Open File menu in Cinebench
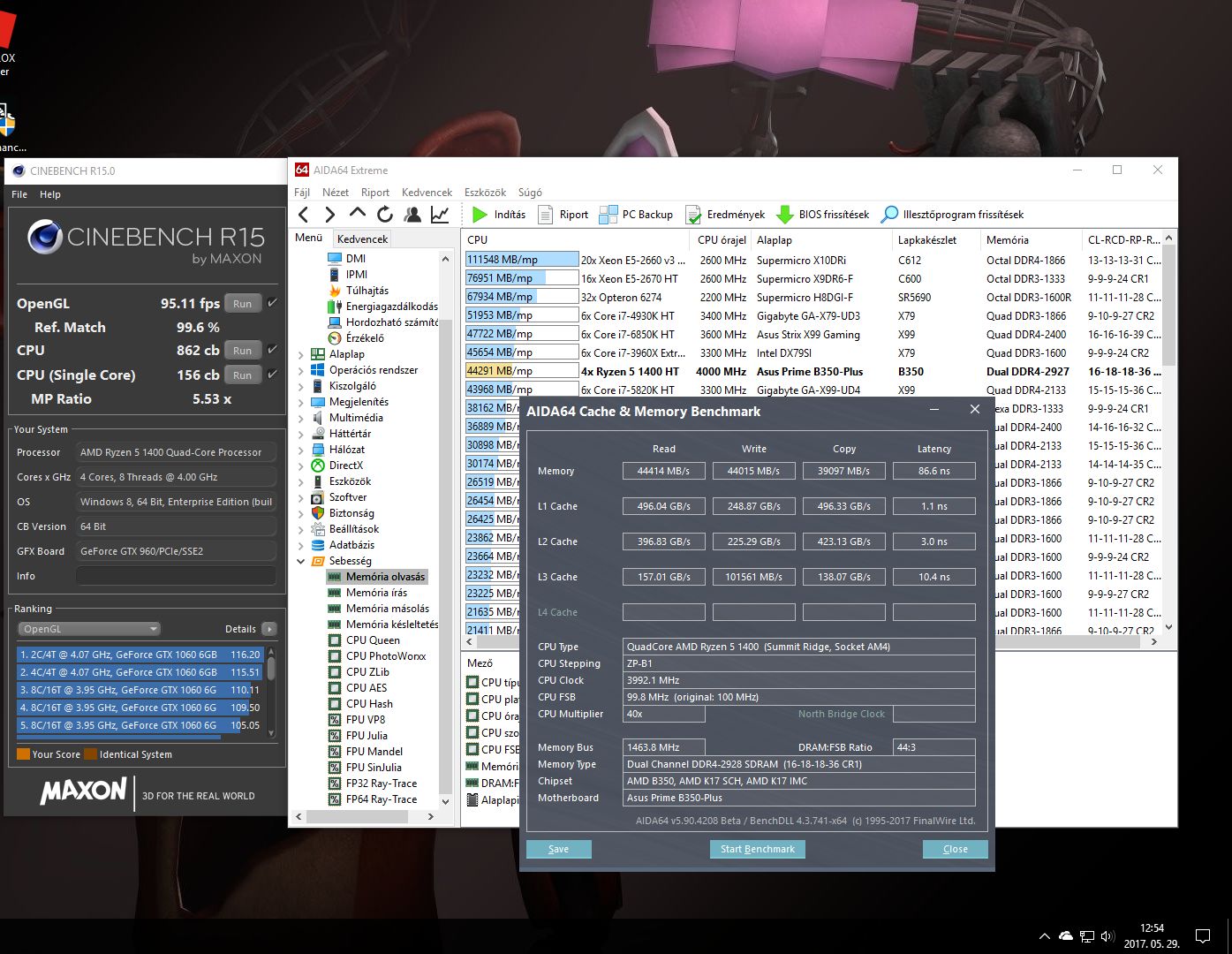Viewport: 1232px width, 954px height. (19, 194)
